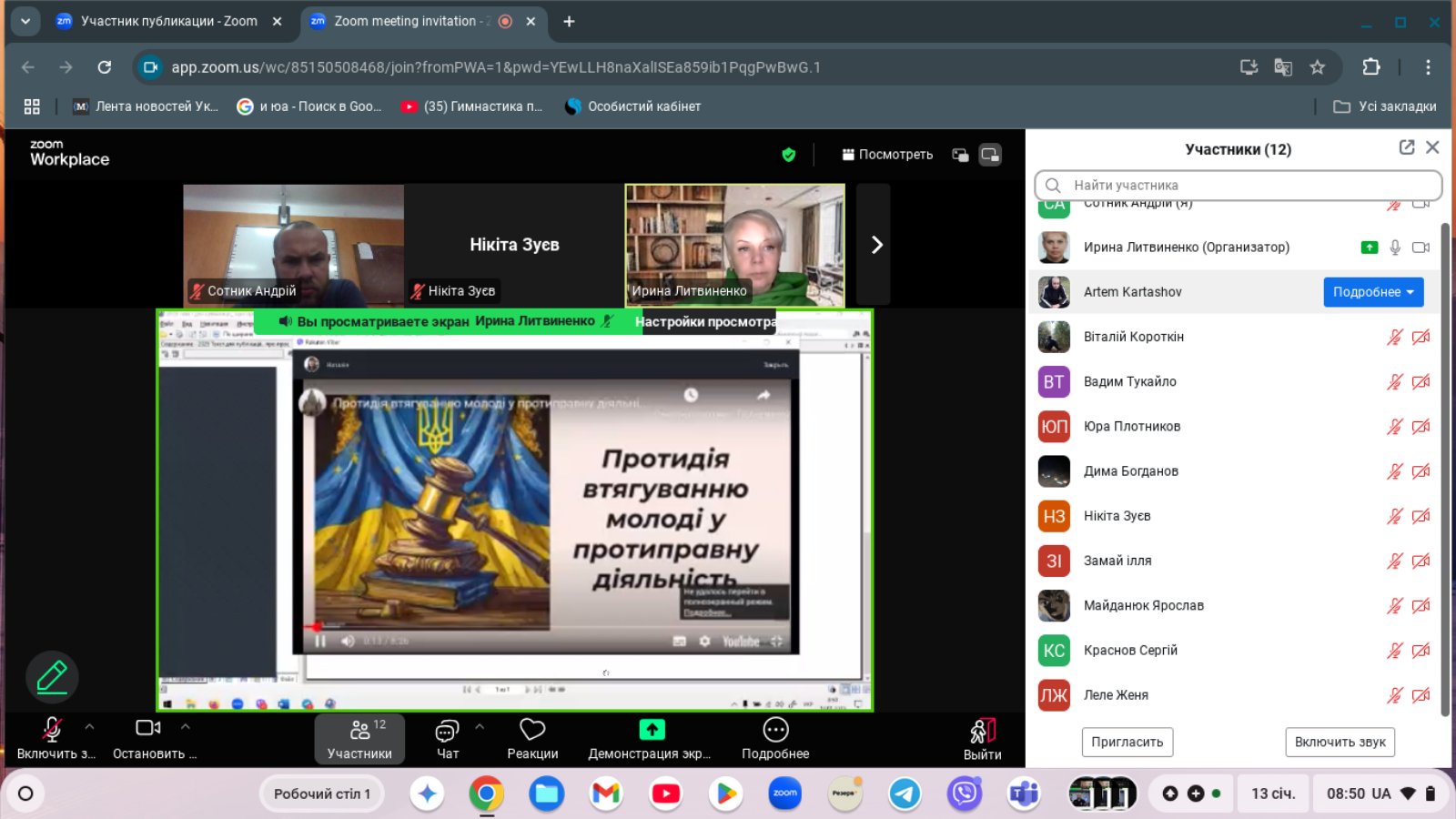The image size is (1456, 819).
Task: Open Настройки просмотра view settings dropdown
Action: 706,321
